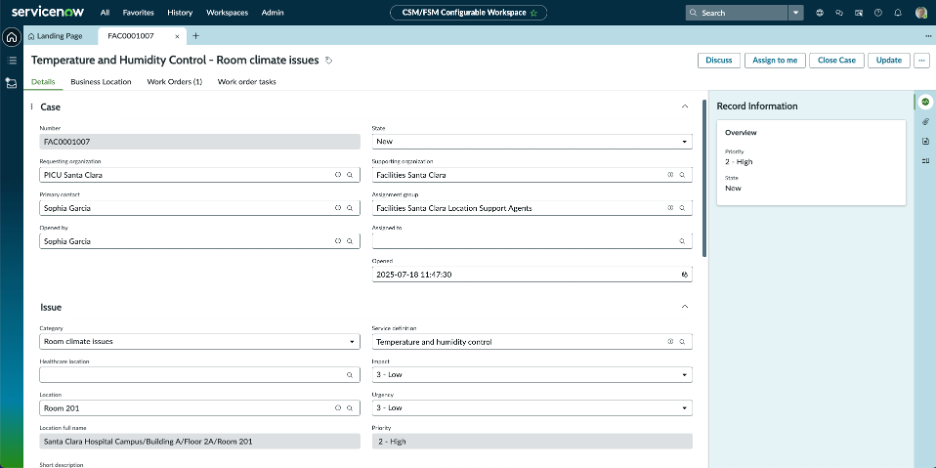This screenshot has height=468, width=936.
Task: Select the Details tab
Action: tap(43, 82)
